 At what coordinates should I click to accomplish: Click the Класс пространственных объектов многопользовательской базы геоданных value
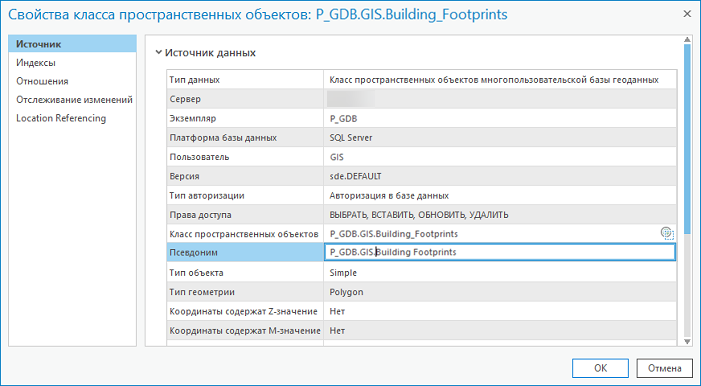494,80
